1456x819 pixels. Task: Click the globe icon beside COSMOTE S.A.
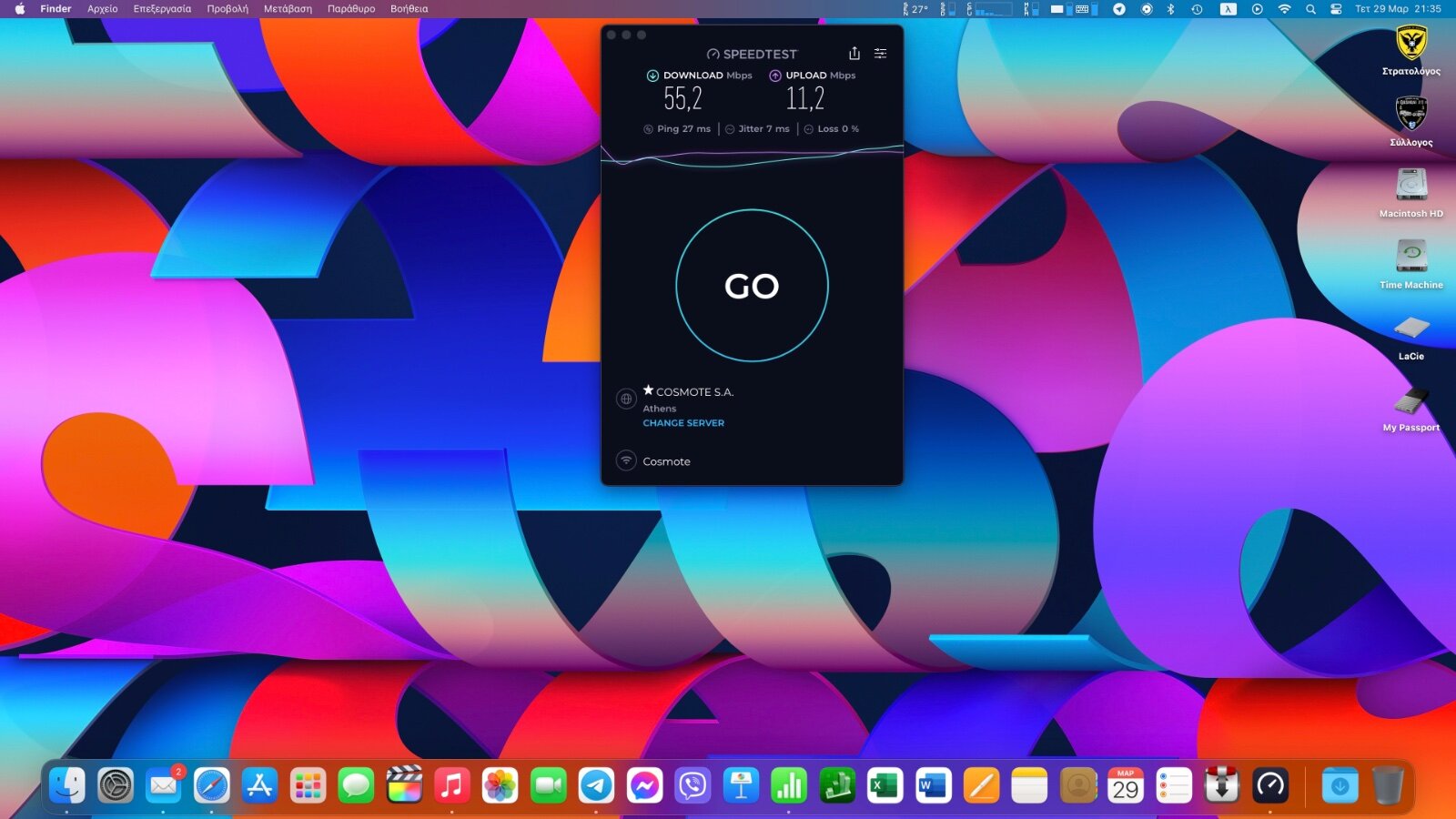click(x=626, y=399)
